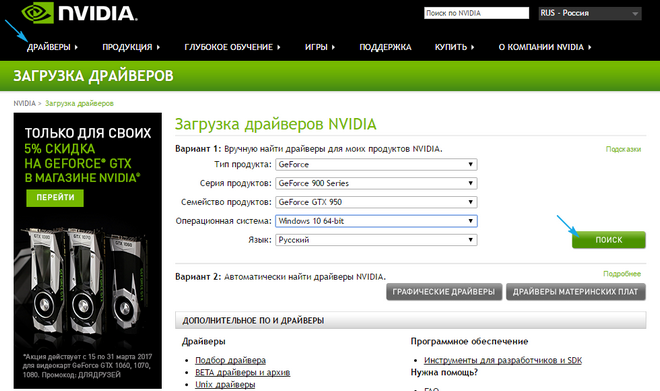Screen dimensions: 660x391
Task: Open BETA драйверы и архив link
Action: click(242, 372)
